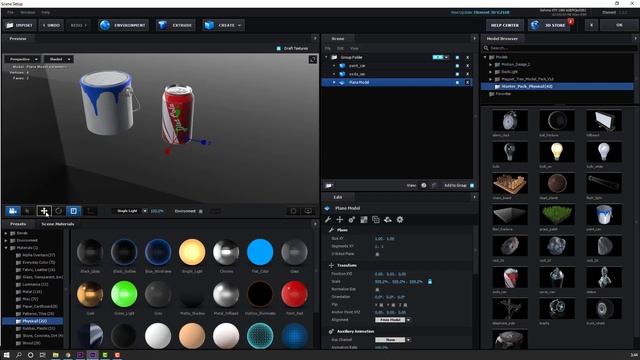Open the wrench settings tab in Edit panel
Viewport: 640px width, 360px height.
(328, 220)
